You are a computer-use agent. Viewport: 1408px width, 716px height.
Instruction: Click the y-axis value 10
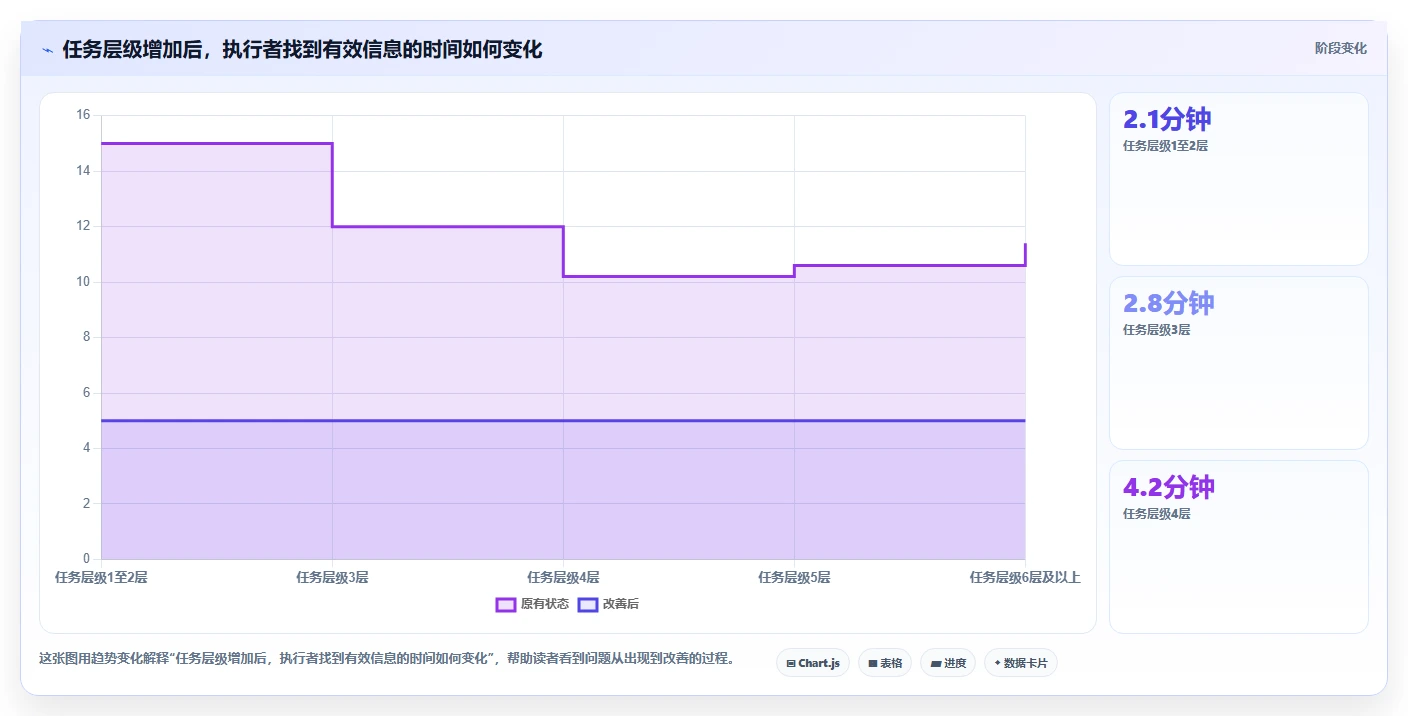point(83,282)
